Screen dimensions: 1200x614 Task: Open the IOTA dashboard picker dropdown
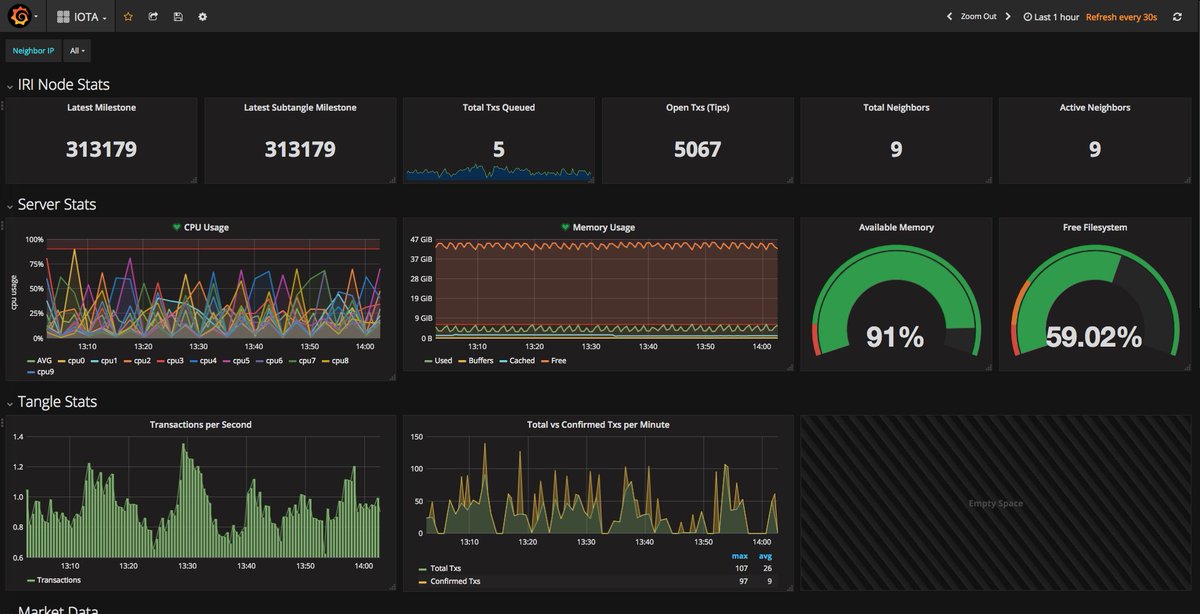82,17
